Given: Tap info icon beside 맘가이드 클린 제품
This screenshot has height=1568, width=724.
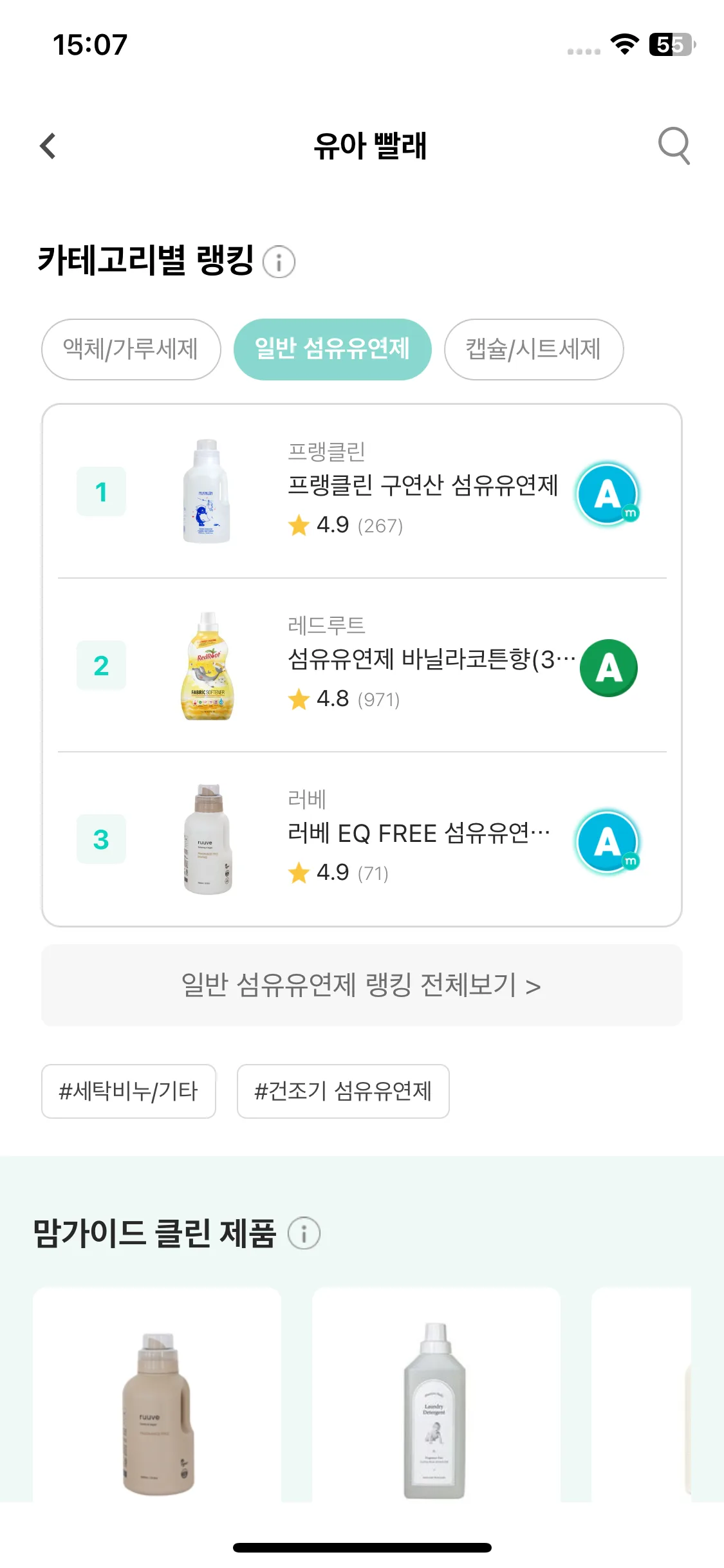Looking at the screenshot, I should (x=304, y=1233).
